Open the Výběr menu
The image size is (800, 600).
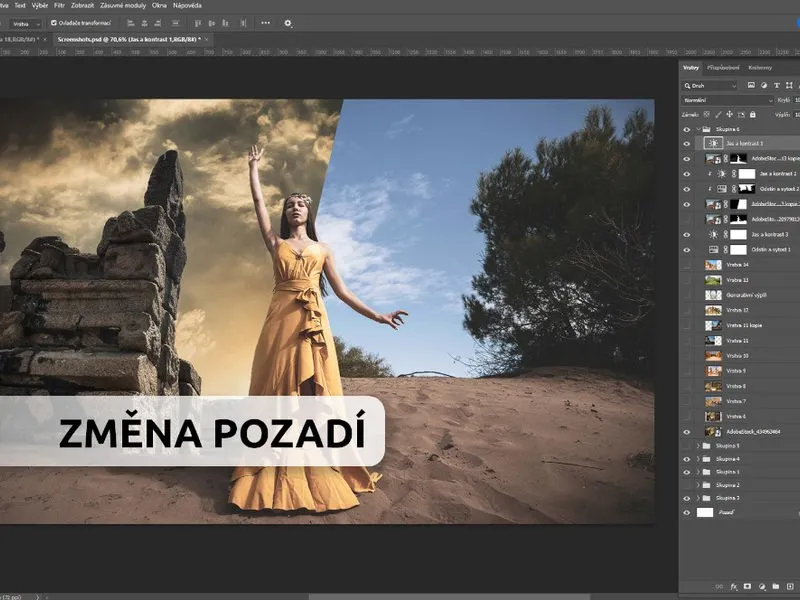(x=40, y=6)
